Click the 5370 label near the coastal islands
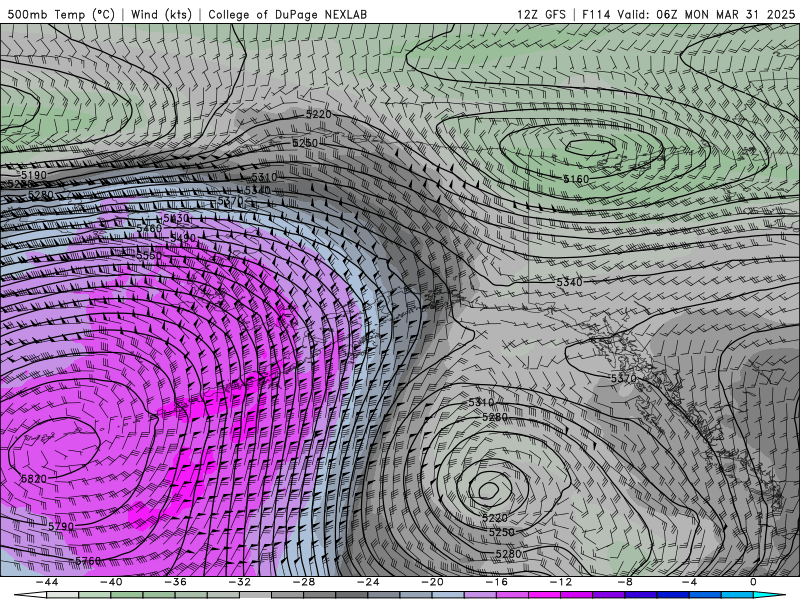Image resolution: width=800 pixels, height=600 pixels. coord(623,378)
